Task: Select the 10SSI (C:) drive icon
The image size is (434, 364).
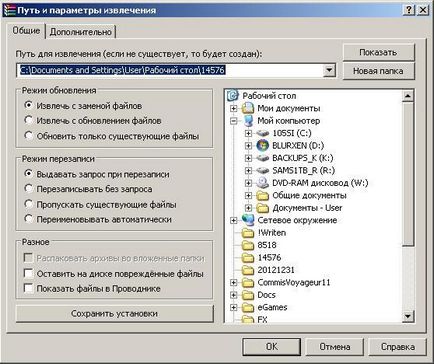Action: [x=263, y=133]
